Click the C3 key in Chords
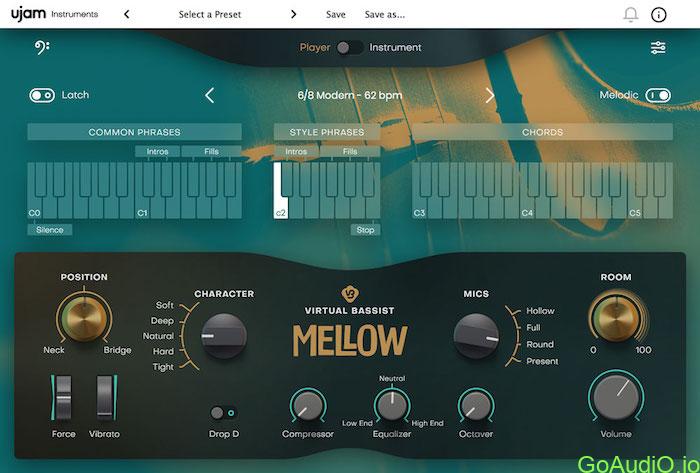 coord(420,207)
